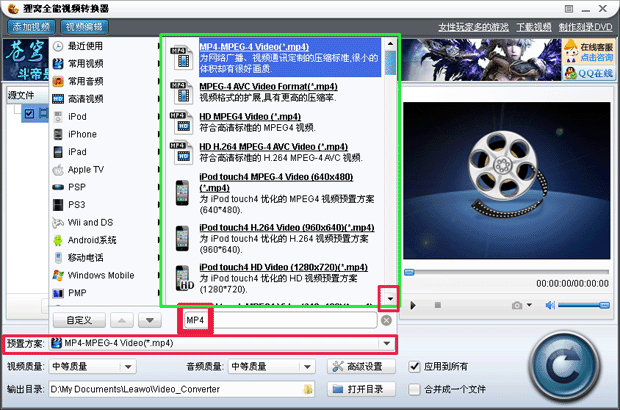Play the preview video
This screenshot has height=410, width=620.
pyautogui.click(x=413, y=306)
